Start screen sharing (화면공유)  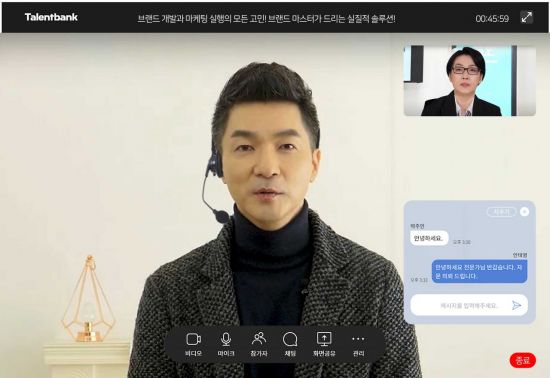pos(324,344)
